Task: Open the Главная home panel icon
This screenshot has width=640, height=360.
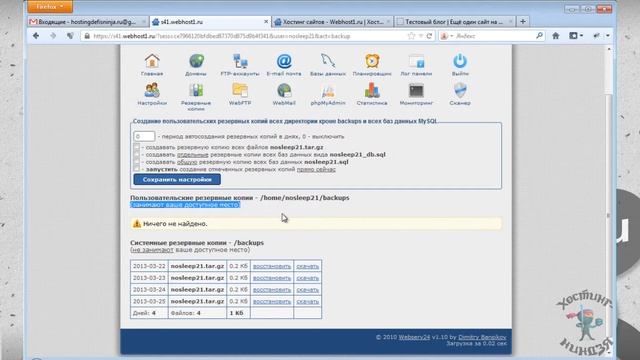Action: pyautogui.click(x=152, y=61)
